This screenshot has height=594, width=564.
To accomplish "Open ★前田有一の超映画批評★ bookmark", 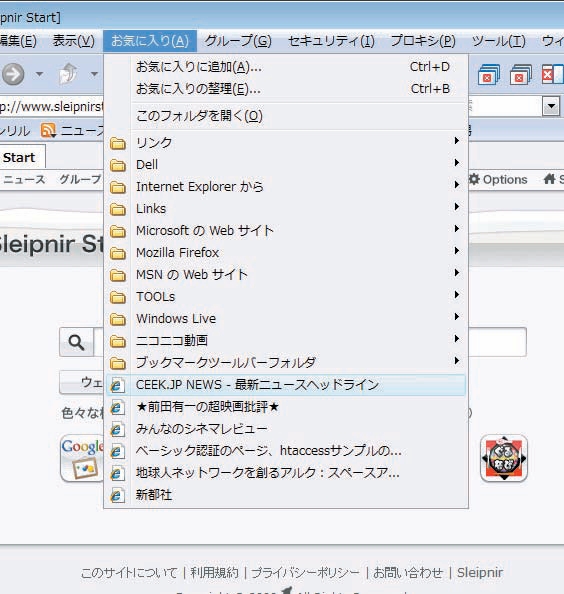I will 286,407.
